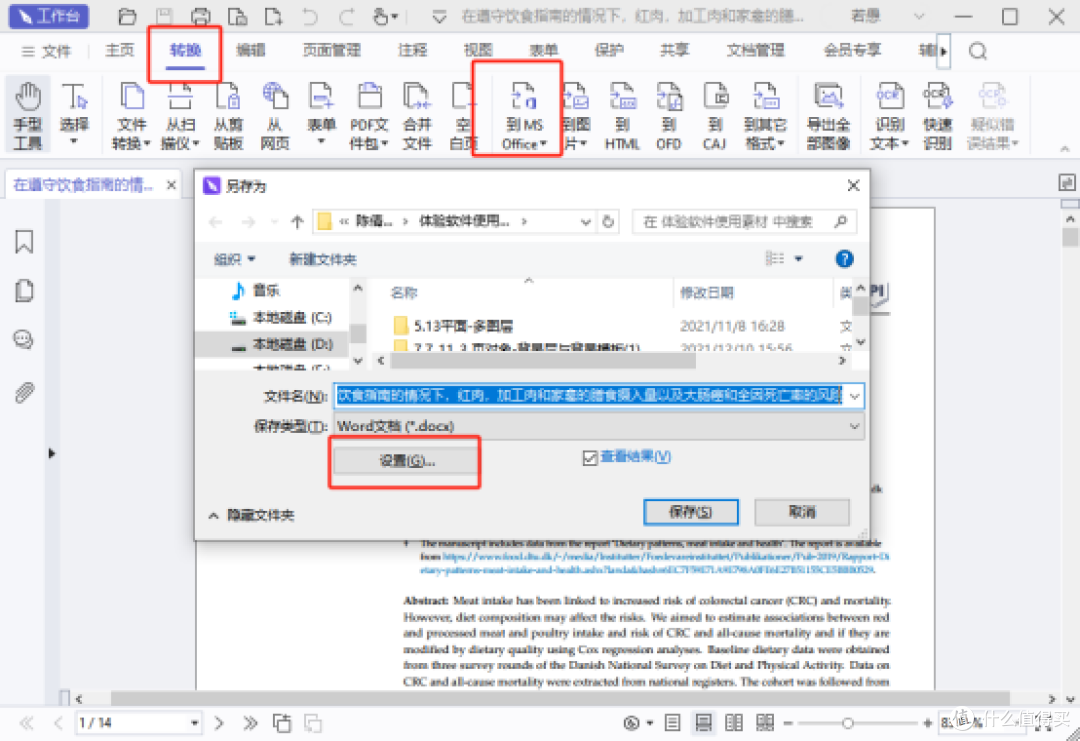The image size is (1080, 741).
Task: Switch to Protect (保护) tab
Action: tap(609, 50)
